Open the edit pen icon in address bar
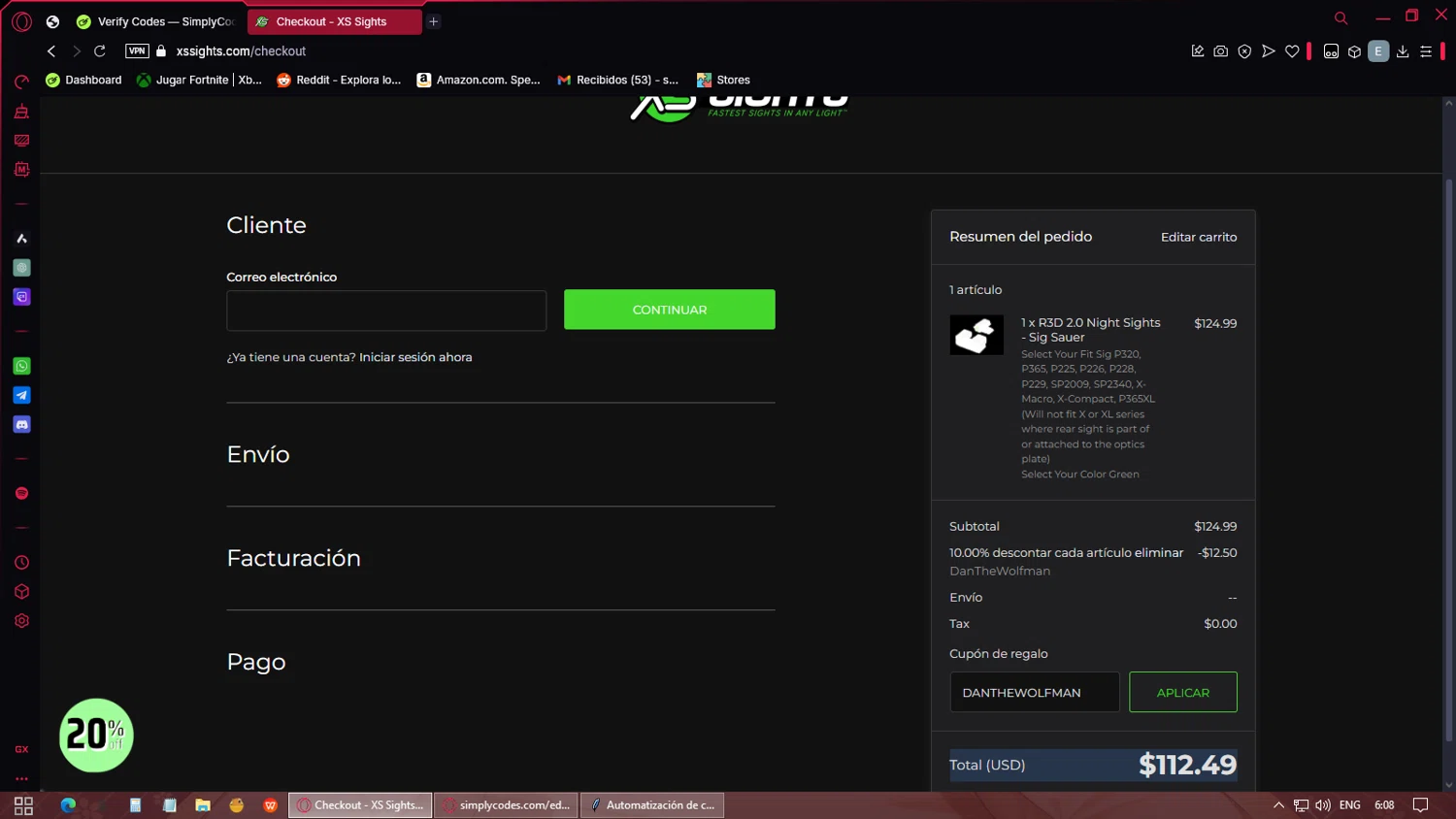Viewport: 1456px width, 819px height. (1198, 51)
